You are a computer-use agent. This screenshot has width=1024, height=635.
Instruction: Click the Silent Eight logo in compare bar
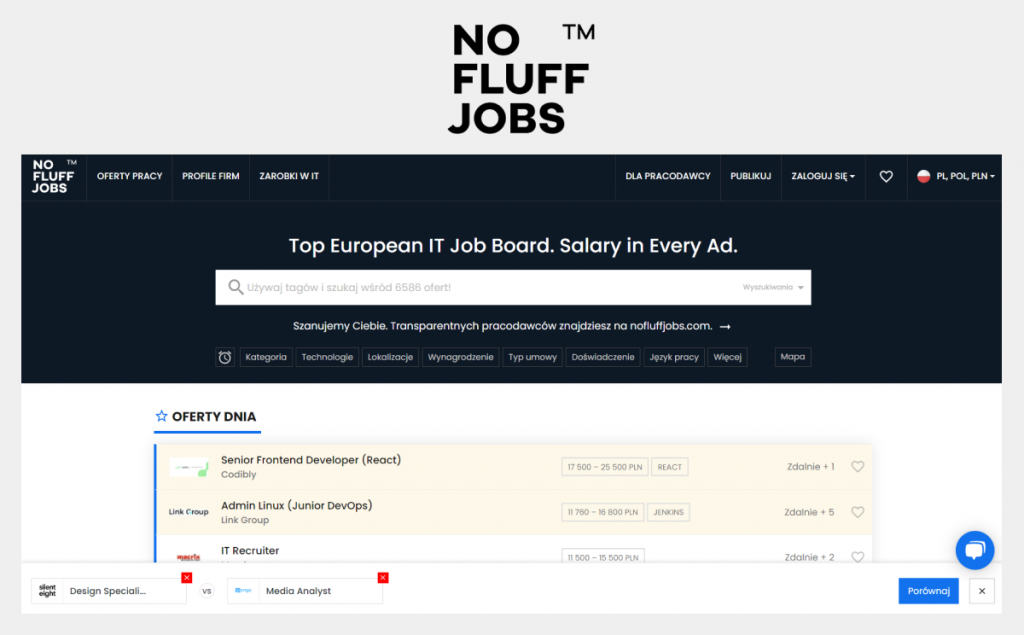coord(47,591)
